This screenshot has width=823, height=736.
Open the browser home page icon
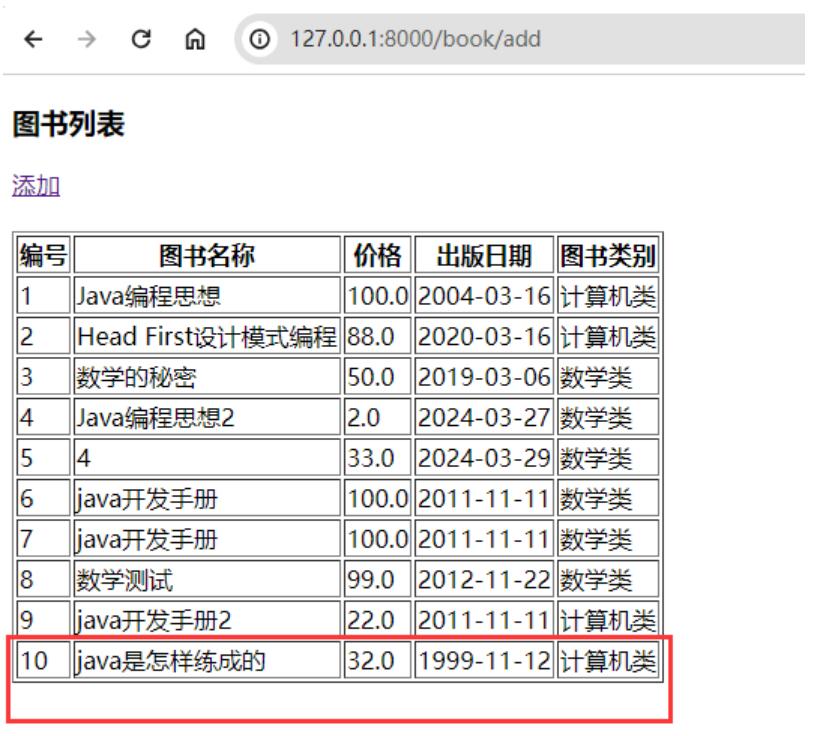tap(195, 39)
